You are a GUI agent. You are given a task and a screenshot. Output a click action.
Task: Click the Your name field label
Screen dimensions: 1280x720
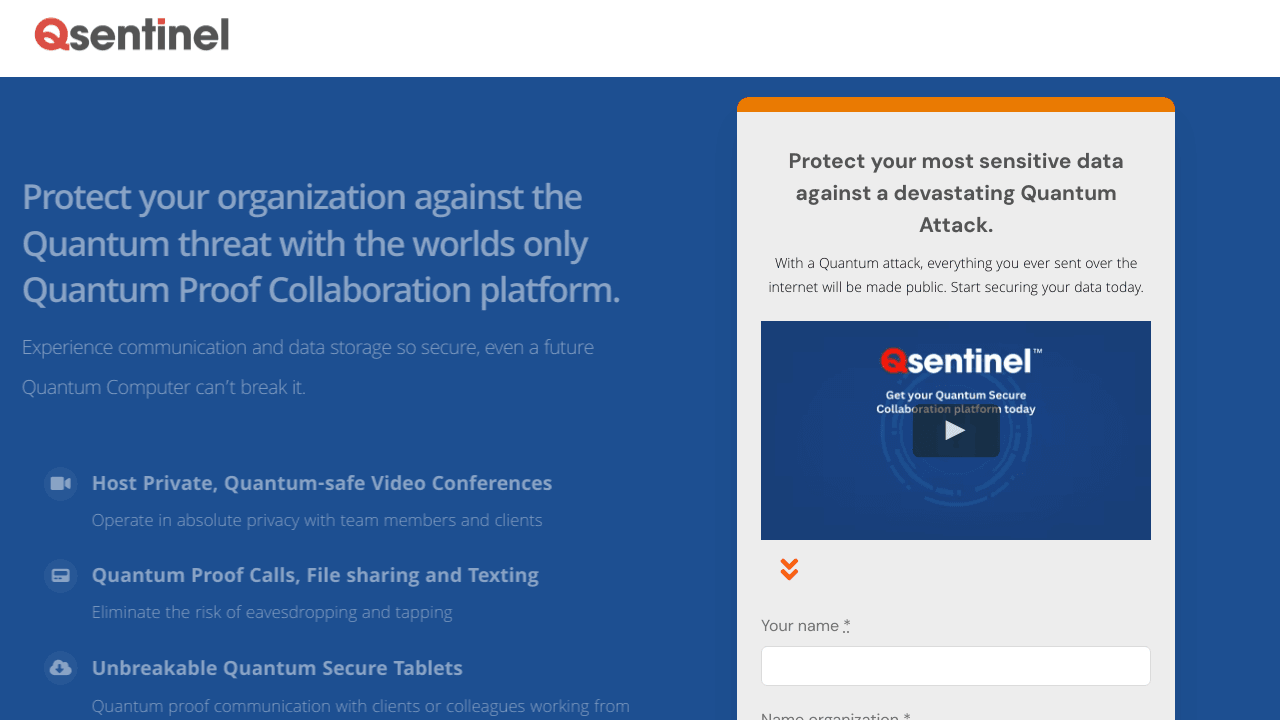pos(800,626)
